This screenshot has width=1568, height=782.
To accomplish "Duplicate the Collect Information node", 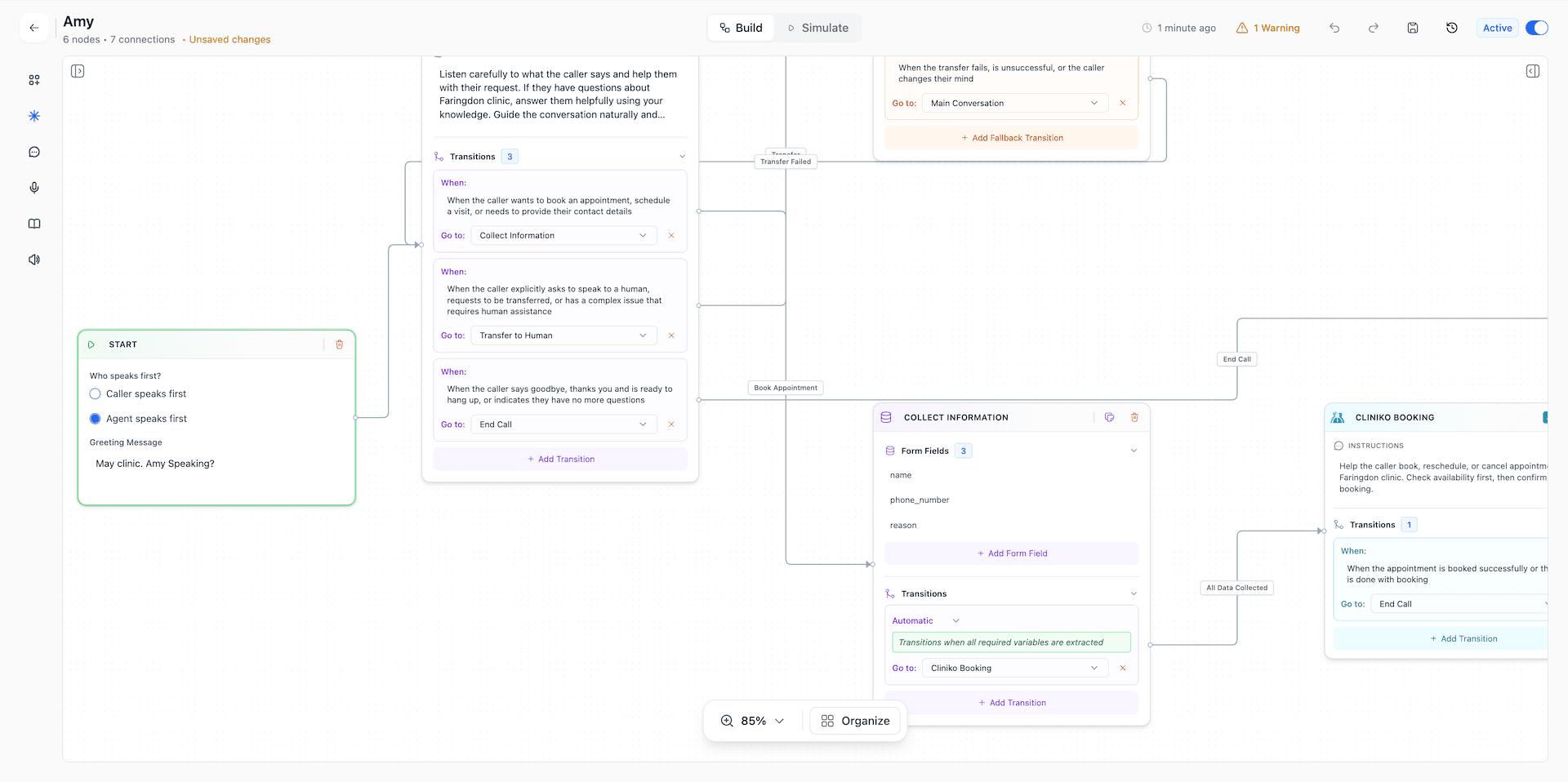I will pyautogui.click(x=1109, y=417).
